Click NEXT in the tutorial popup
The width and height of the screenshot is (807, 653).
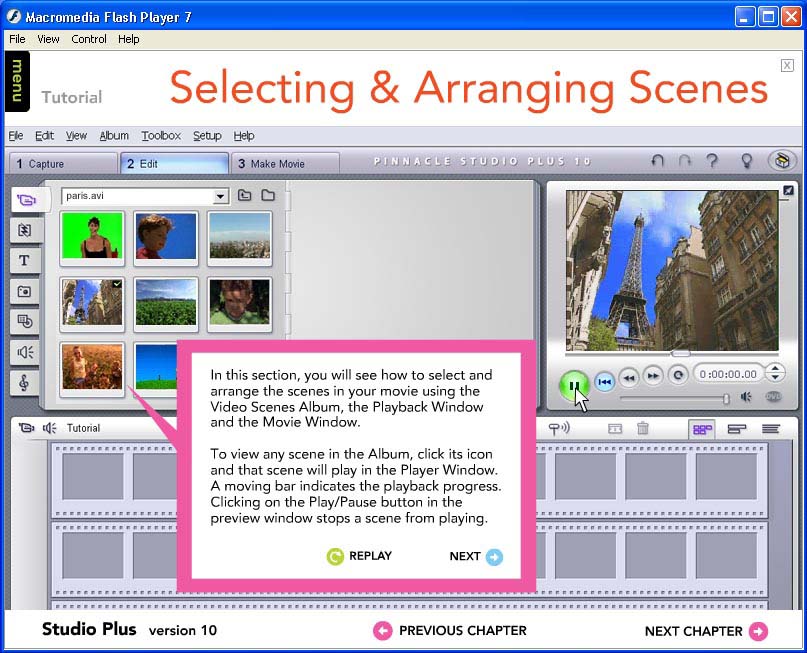tap(476, 557)
